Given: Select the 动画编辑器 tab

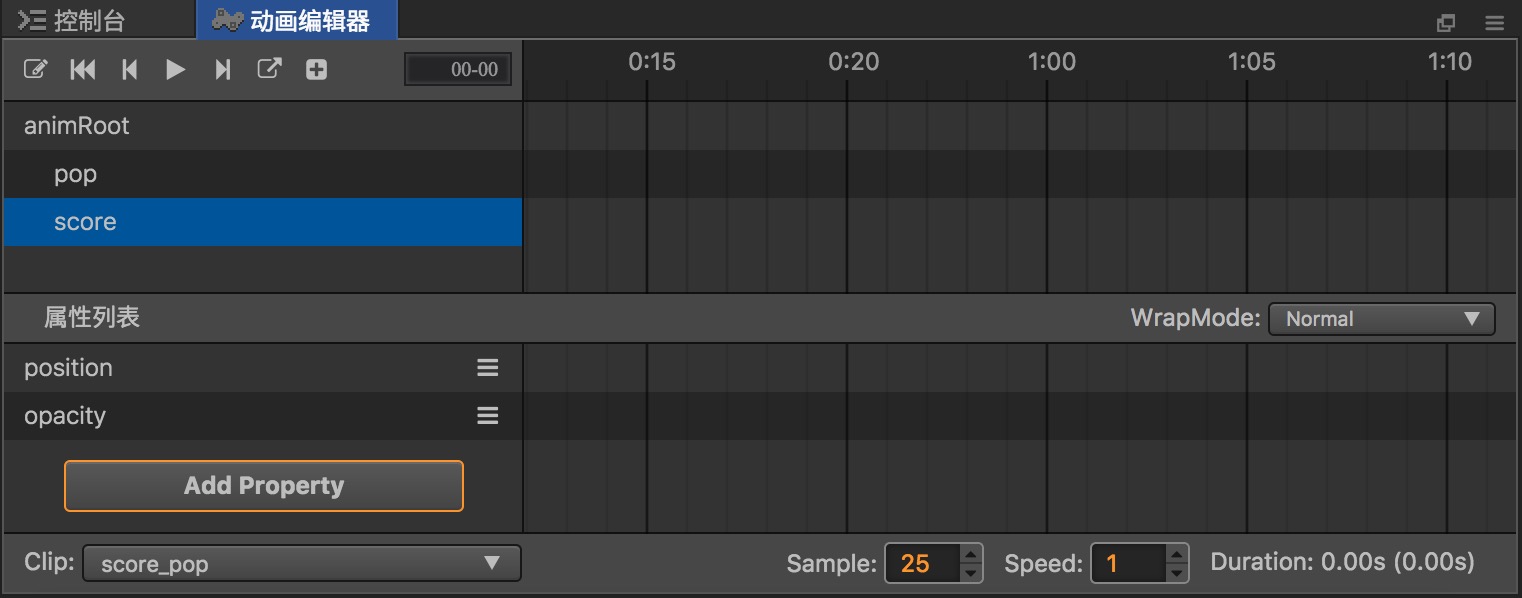Looking at the screenshot, I should click(297, 21).
